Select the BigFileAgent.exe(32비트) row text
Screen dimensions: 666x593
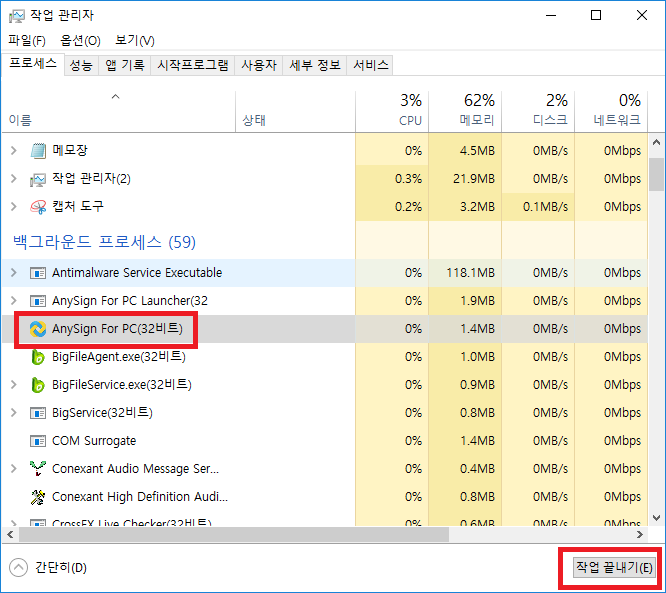[x=119, y=357]
